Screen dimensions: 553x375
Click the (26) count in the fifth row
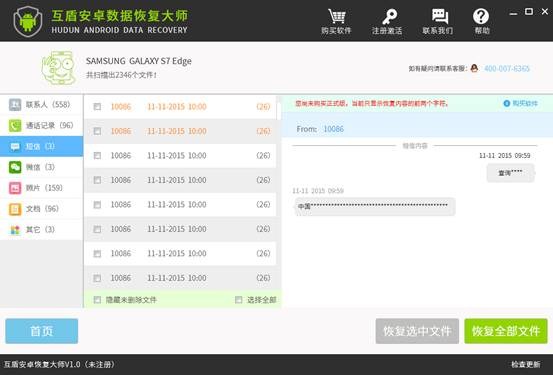263,205
